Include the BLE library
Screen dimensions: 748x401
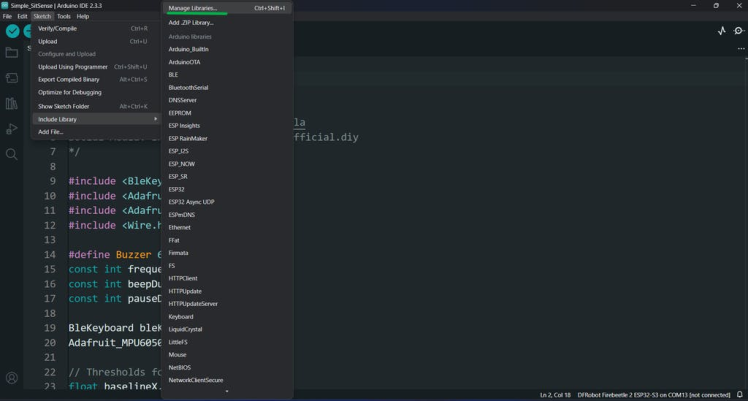227,75
